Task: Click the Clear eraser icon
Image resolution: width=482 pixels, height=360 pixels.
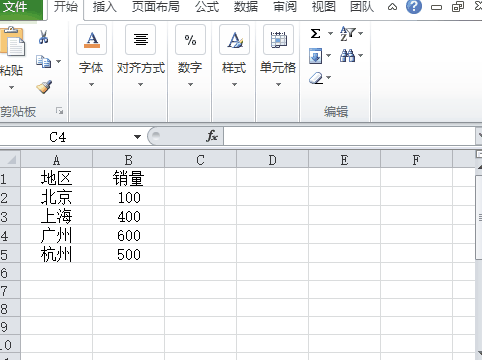Action: (x=316, y=78)
